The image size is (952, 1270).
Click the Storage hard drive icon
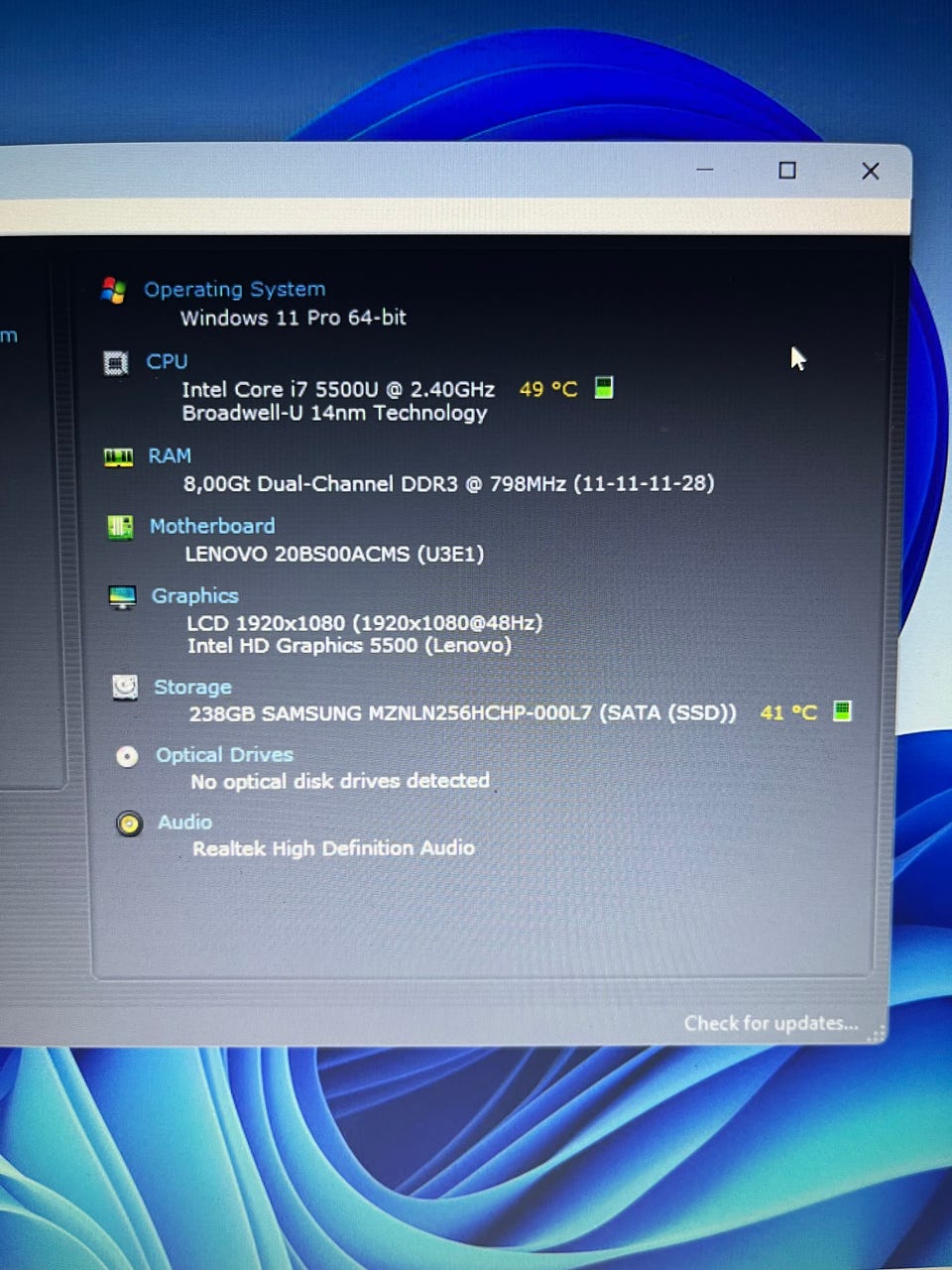[x=124, y=687]
